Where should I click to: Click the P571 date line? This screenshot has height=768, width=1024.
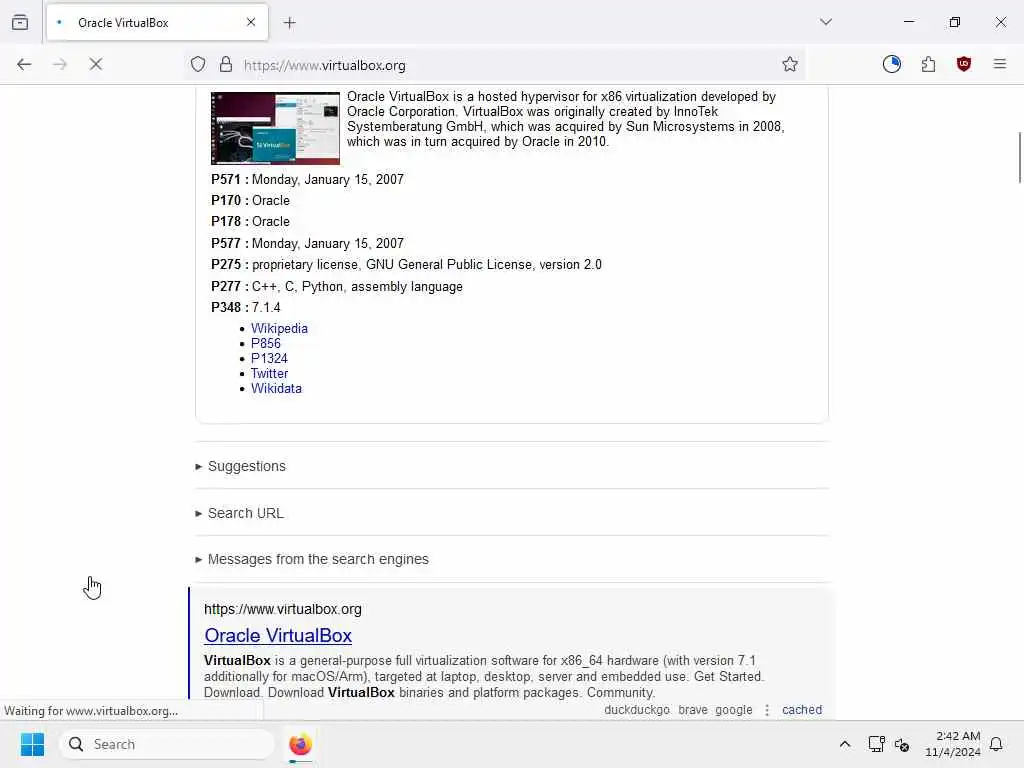tap(307, 180)
